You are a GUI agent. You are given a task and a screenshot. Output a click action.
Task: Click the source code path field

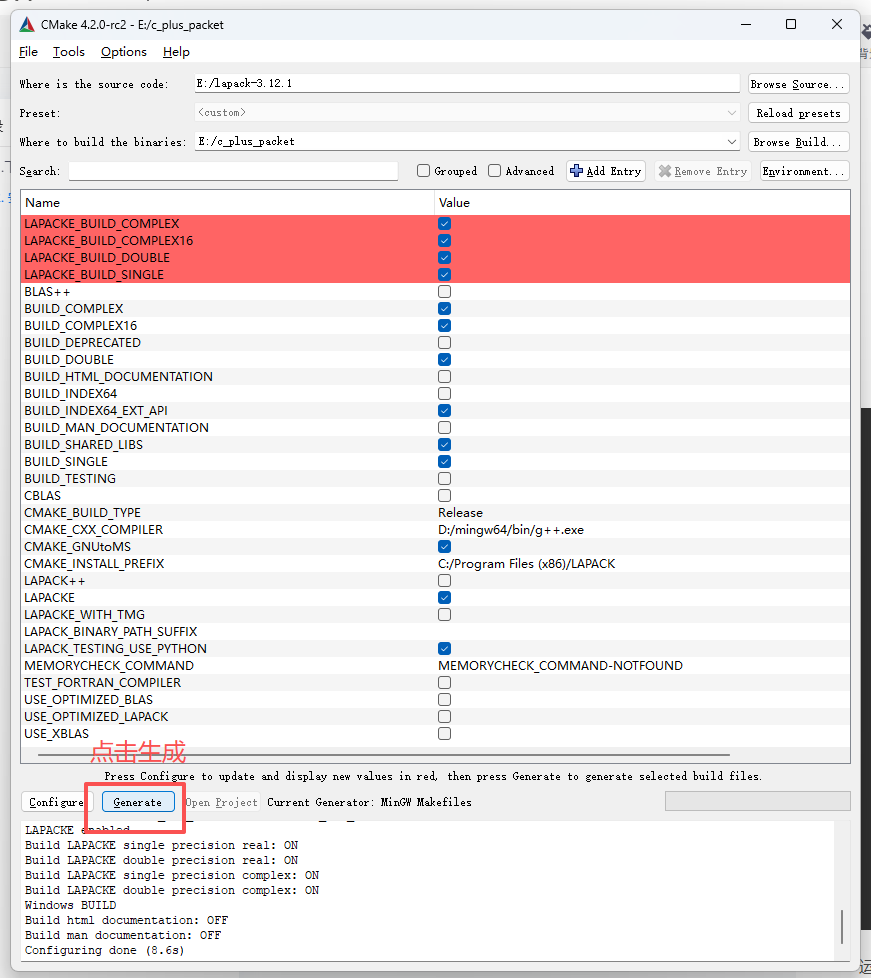tap(467, 84)
